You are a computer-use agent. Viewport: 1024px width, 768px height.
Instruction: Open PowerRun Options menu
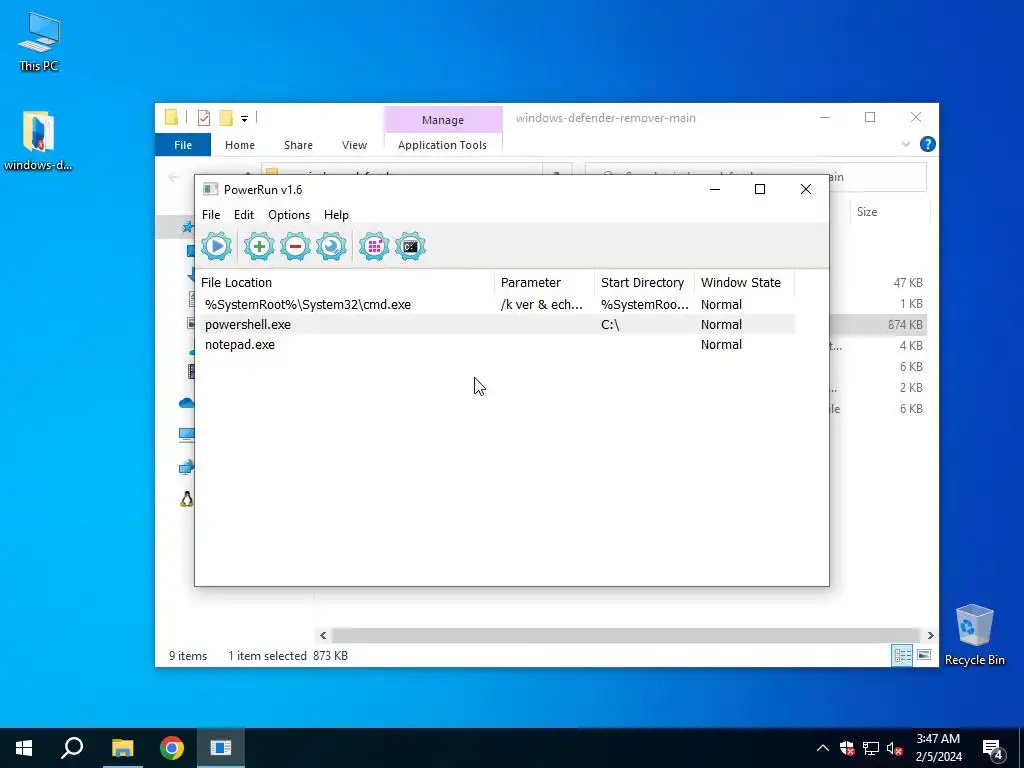pyautogui.click(x=289, y=215)
